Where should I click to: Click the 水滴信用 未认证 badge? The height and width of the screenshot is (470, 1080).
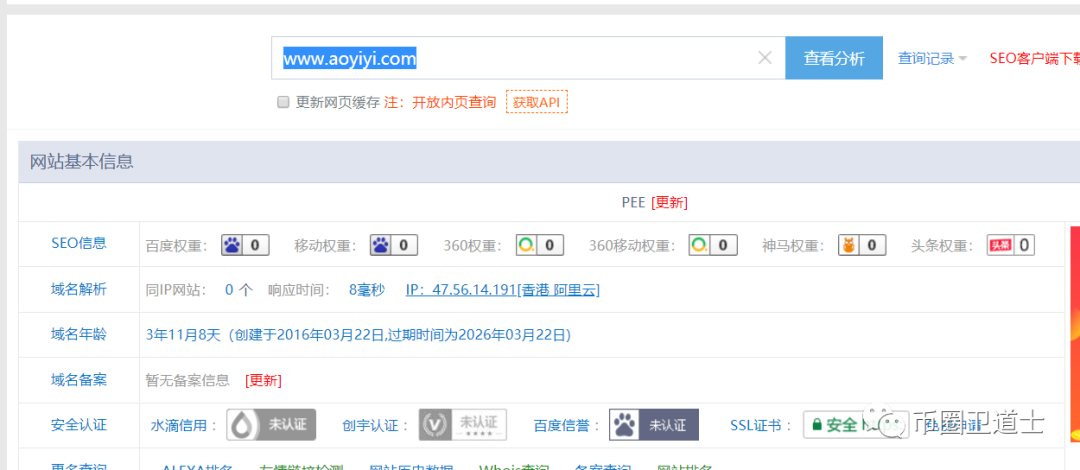tap(271, 425)
